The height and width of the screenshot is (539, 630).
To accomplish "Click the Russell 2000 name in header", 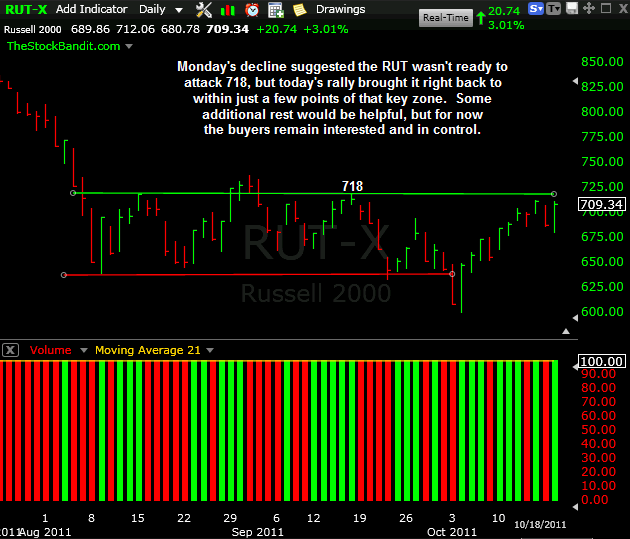I will (33, 29).
